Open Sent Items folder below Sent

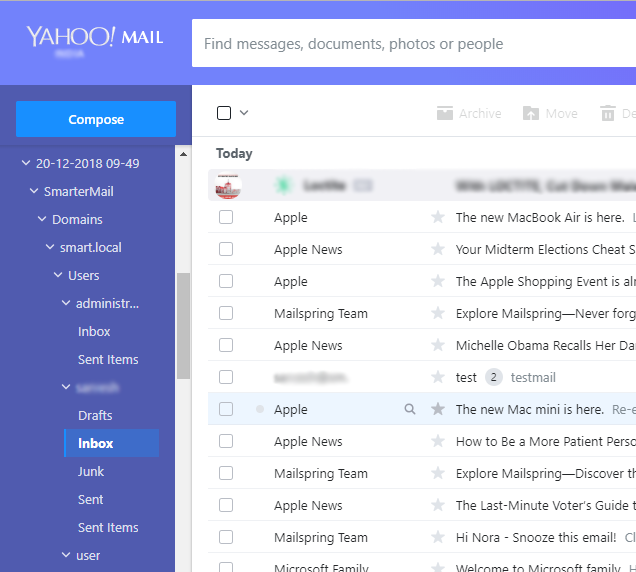[x=108, y=527]
